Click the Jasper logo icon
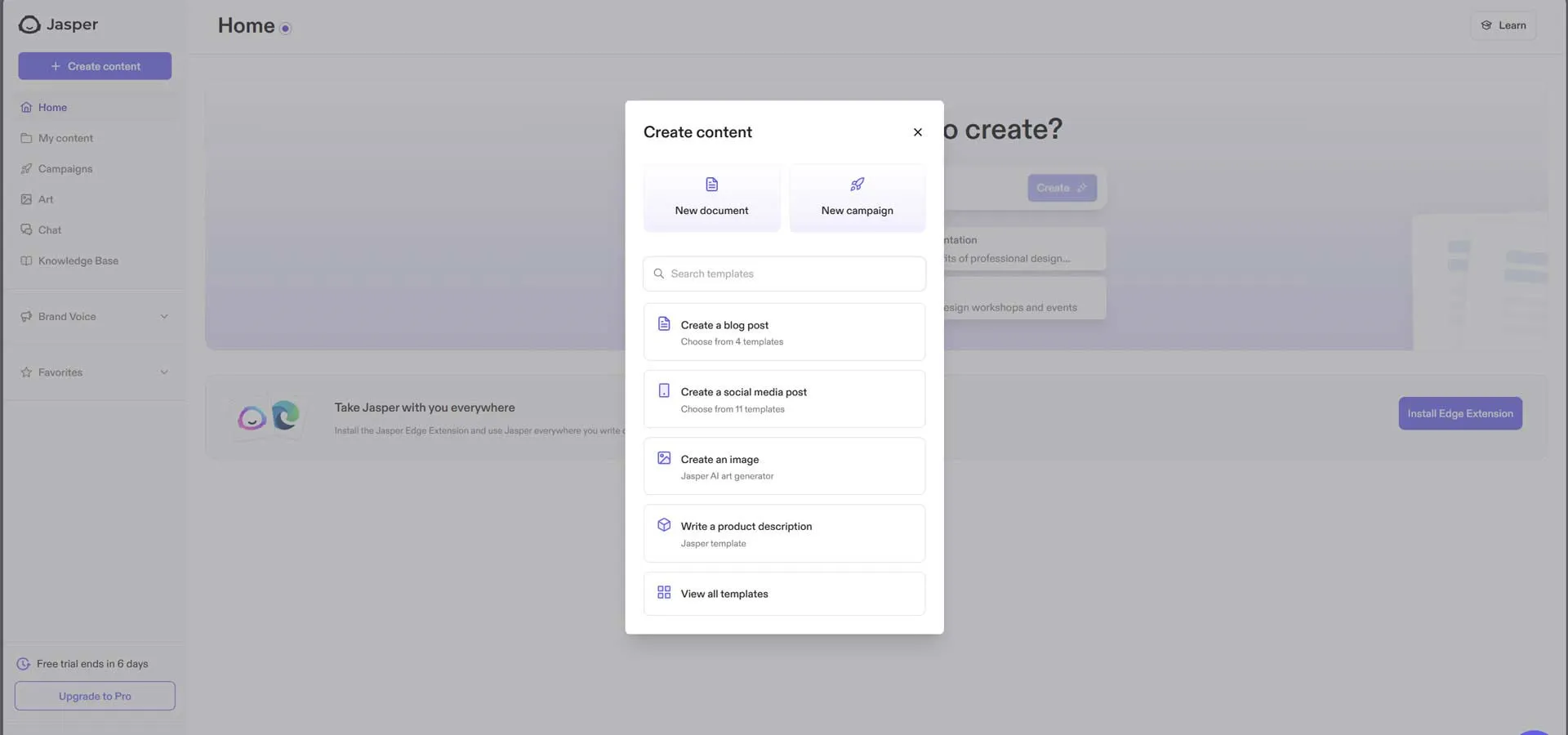Image resolution: width=1568 pixels, height=735 pixels. click(29, 24)
